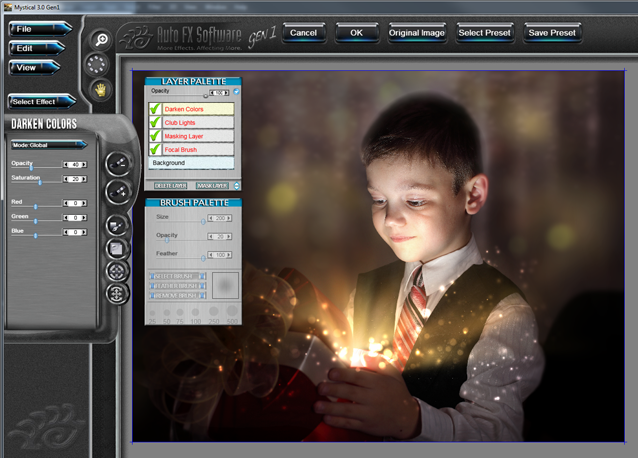
Task: Click the brush Feather slider handle
Action: 203,258
